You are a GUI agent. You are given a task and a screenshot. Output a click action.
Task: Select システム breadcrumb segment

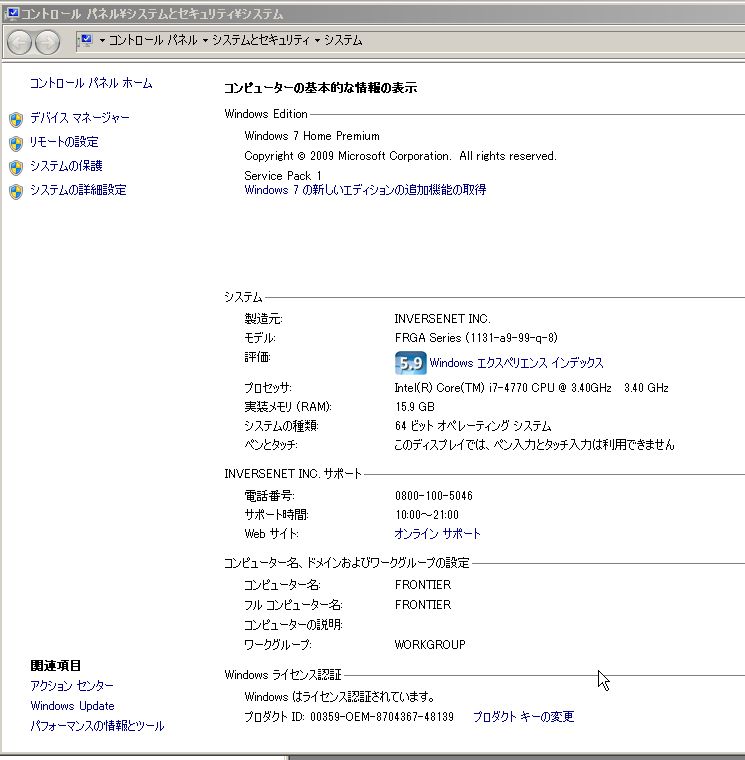(x=343, y=40)
